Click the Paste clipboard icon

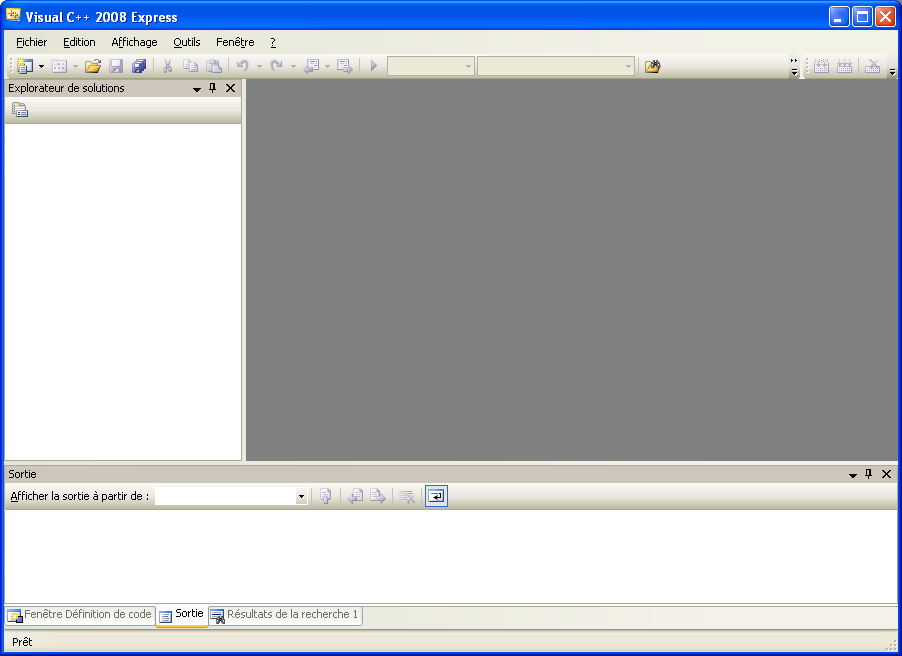pos(214,66)
